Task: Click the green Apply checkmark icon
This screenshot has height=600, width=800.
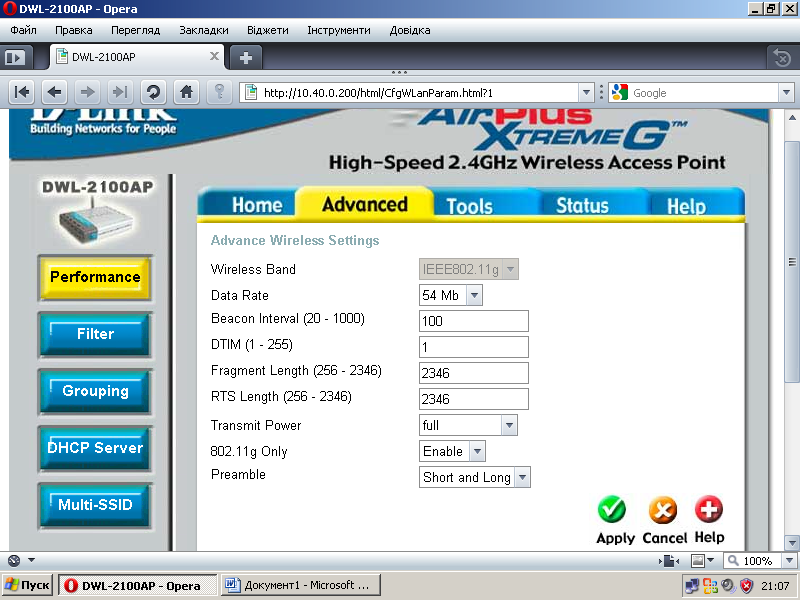Action: click(612, 509)
